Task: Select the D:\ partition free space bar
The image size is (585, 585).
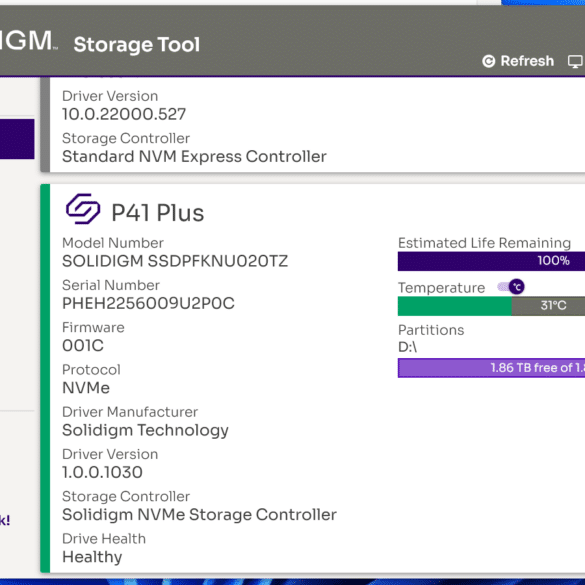Action: click(491, 368)
